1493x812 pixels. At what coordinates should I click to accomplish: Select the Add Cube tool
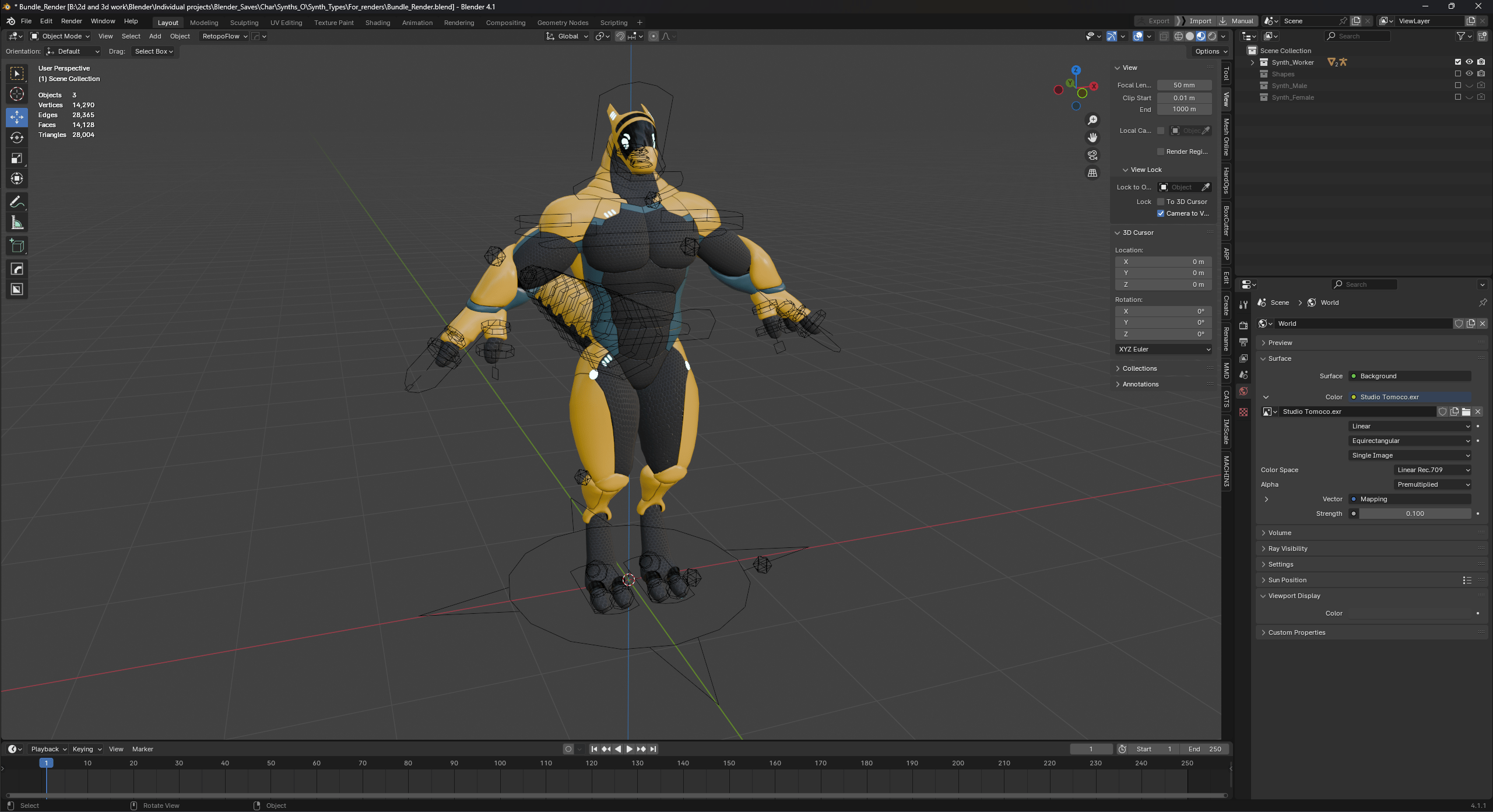pos(17,245)
